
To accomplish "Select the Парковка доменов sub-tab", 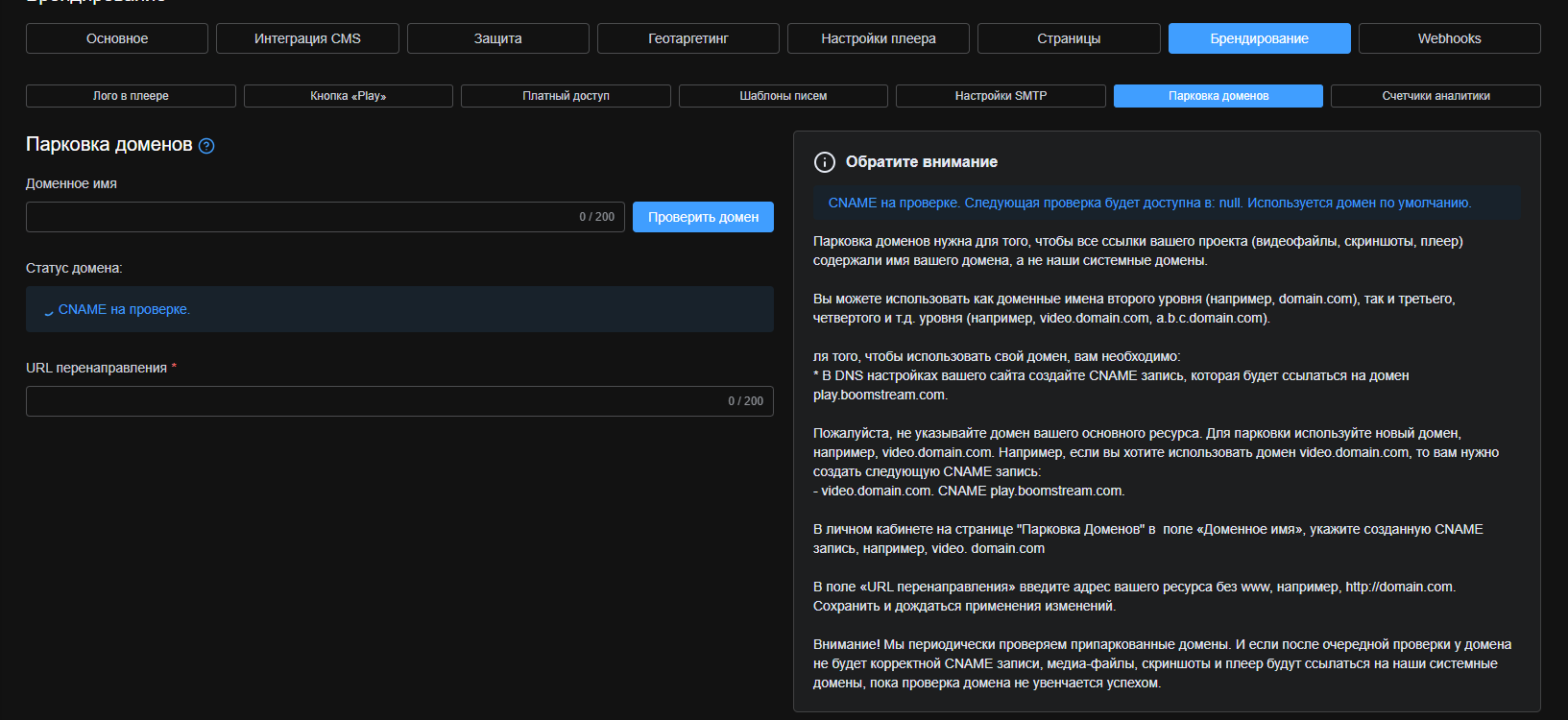I will pyautogui.click(x=1218, y=96).
